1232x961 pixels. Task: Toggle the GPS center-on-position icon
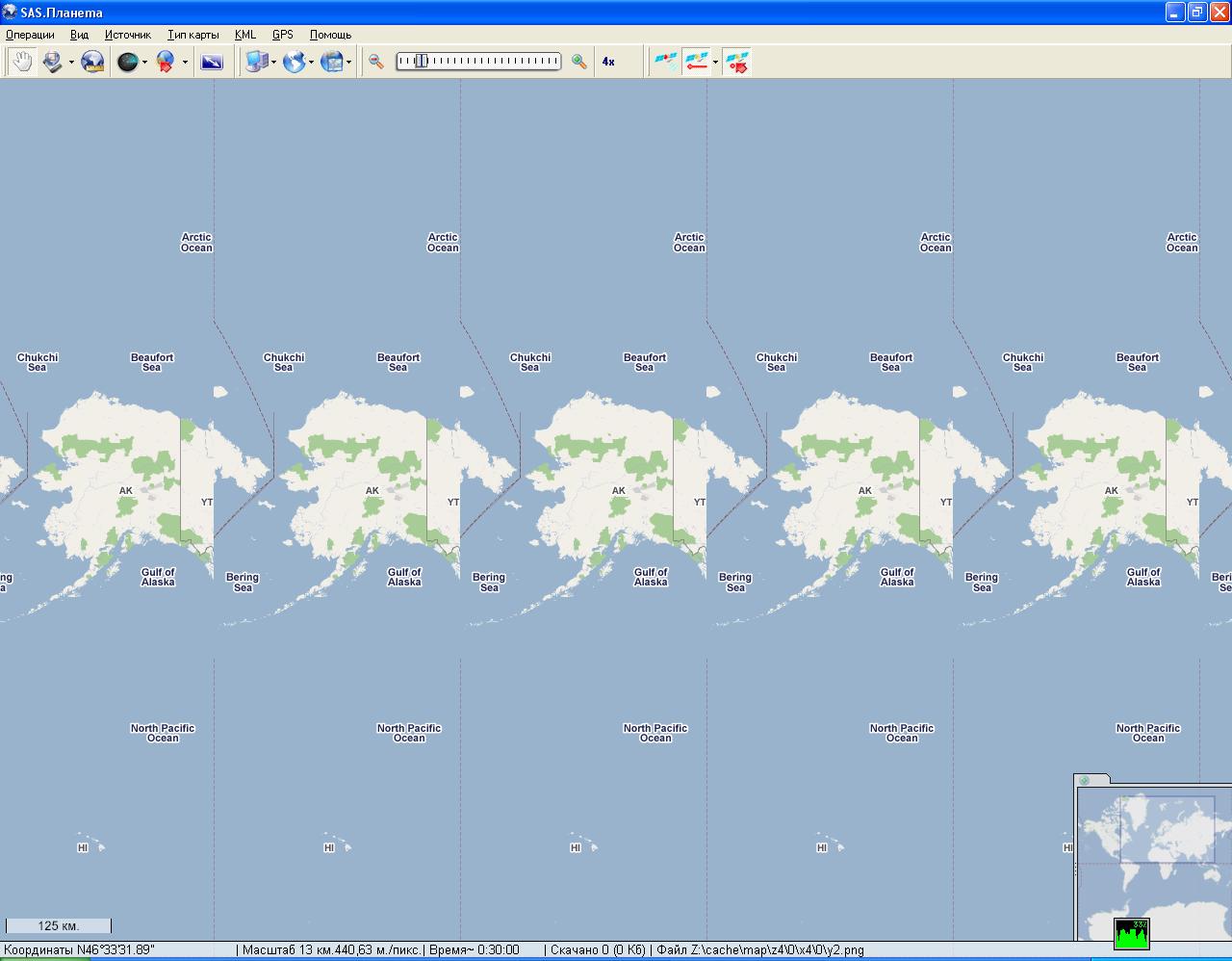[x=737, y=62]
